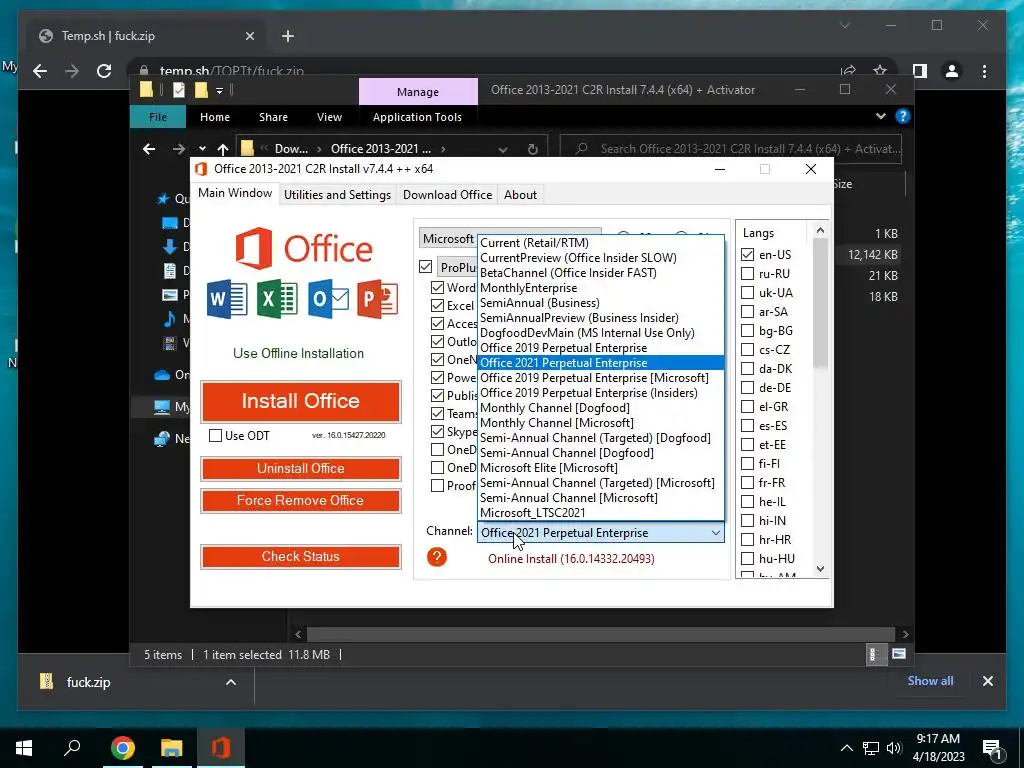Open Chrome side panel icon
1024x768 pixels.
coord(920,71)
